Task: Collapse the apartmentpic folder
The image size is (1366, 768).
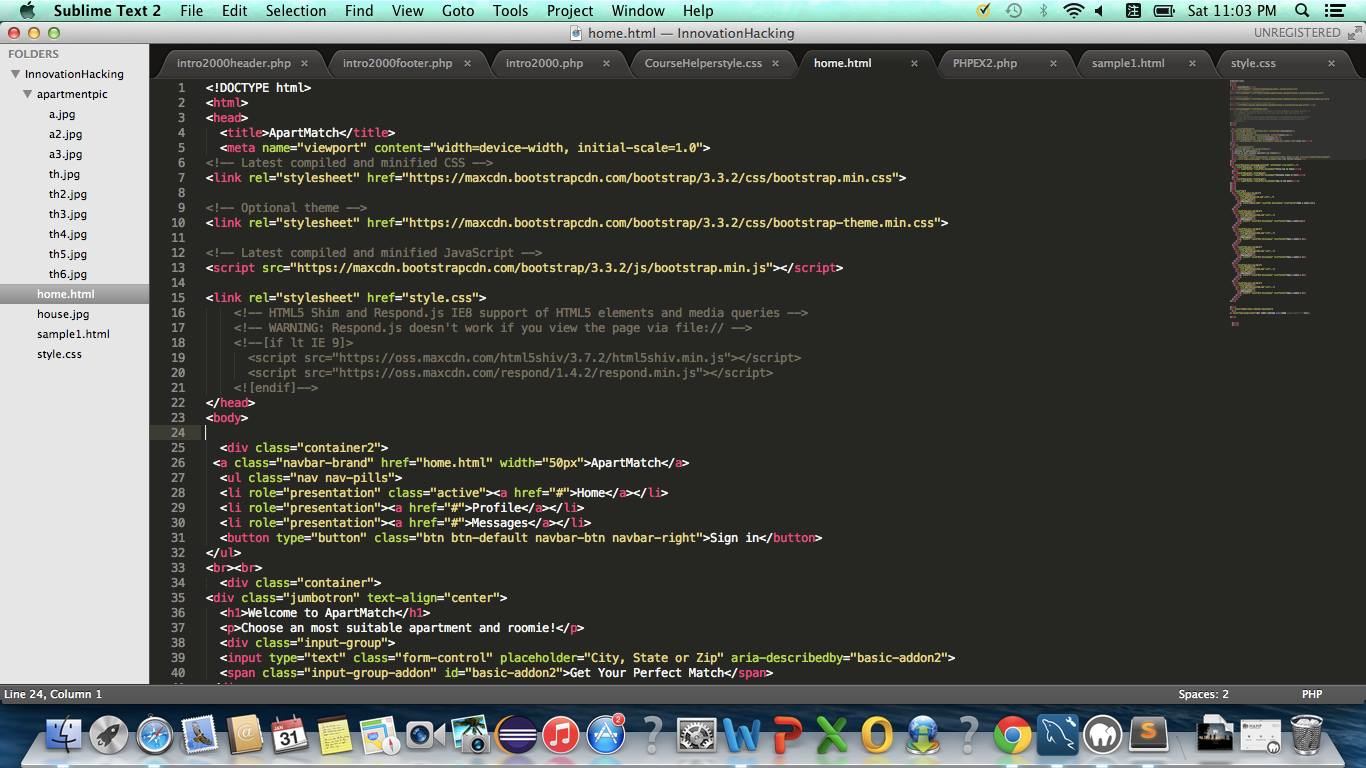Action: (28, 94)
